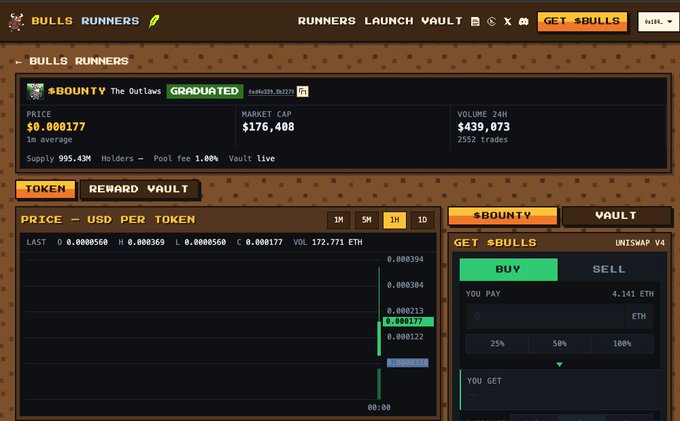Select the 5M chart interval
Screen dimensions: 680x421
pos(366,220)
